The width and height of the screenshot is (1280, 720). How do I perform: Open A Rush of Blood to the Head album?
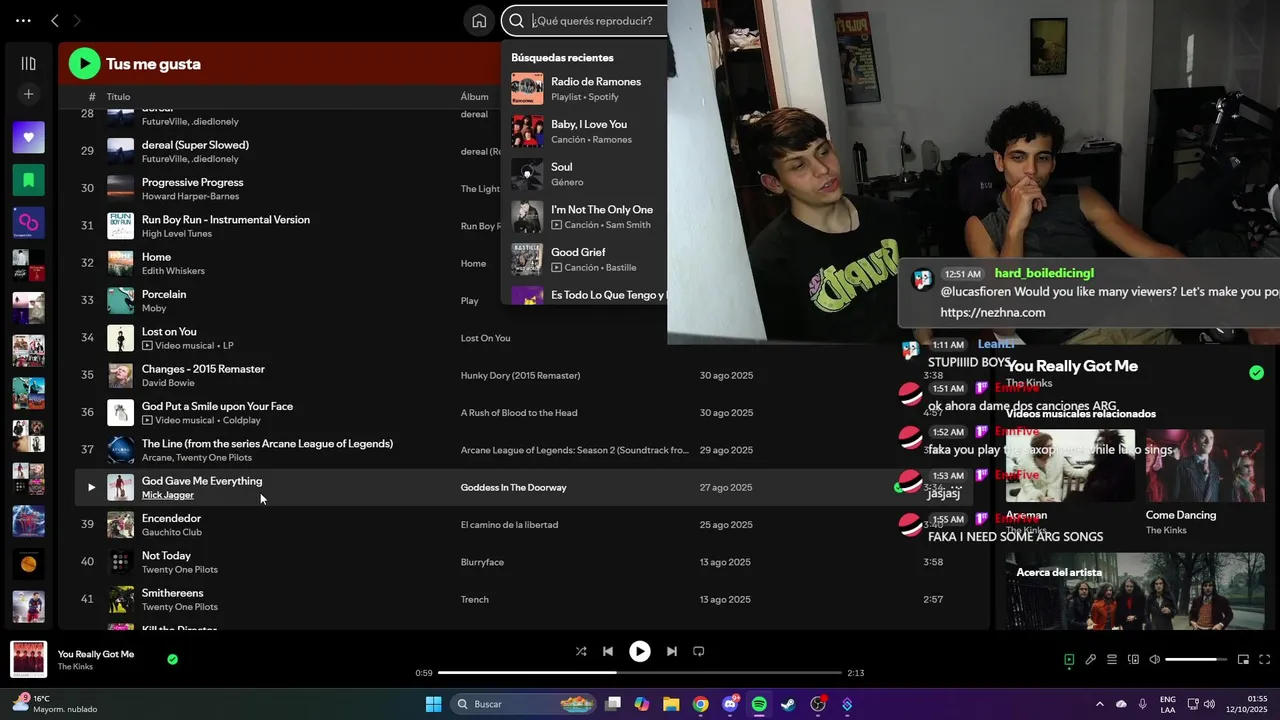[519, 413]
